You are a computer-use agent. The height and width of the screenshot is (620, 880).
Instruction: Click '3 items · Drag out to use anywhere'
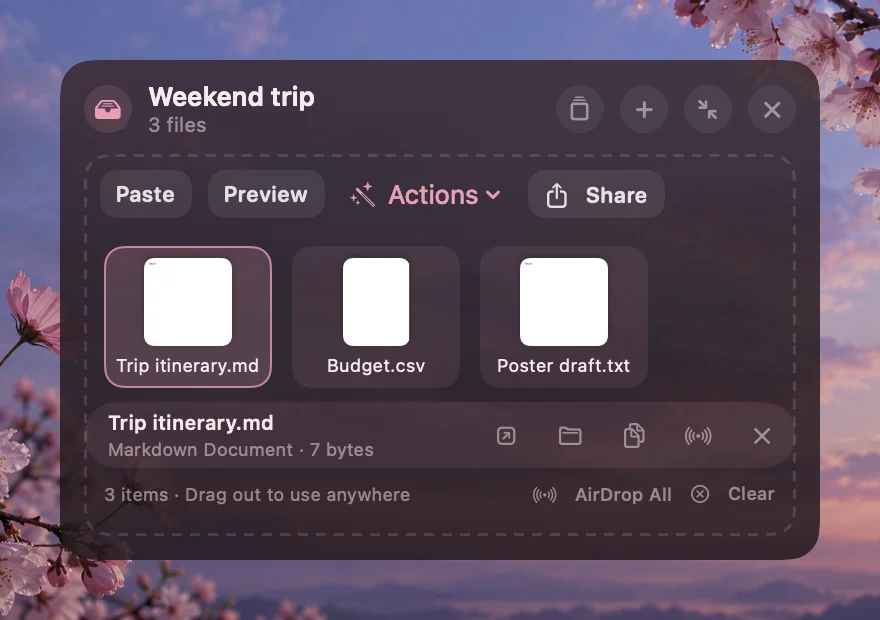click(x=257, y=495)
